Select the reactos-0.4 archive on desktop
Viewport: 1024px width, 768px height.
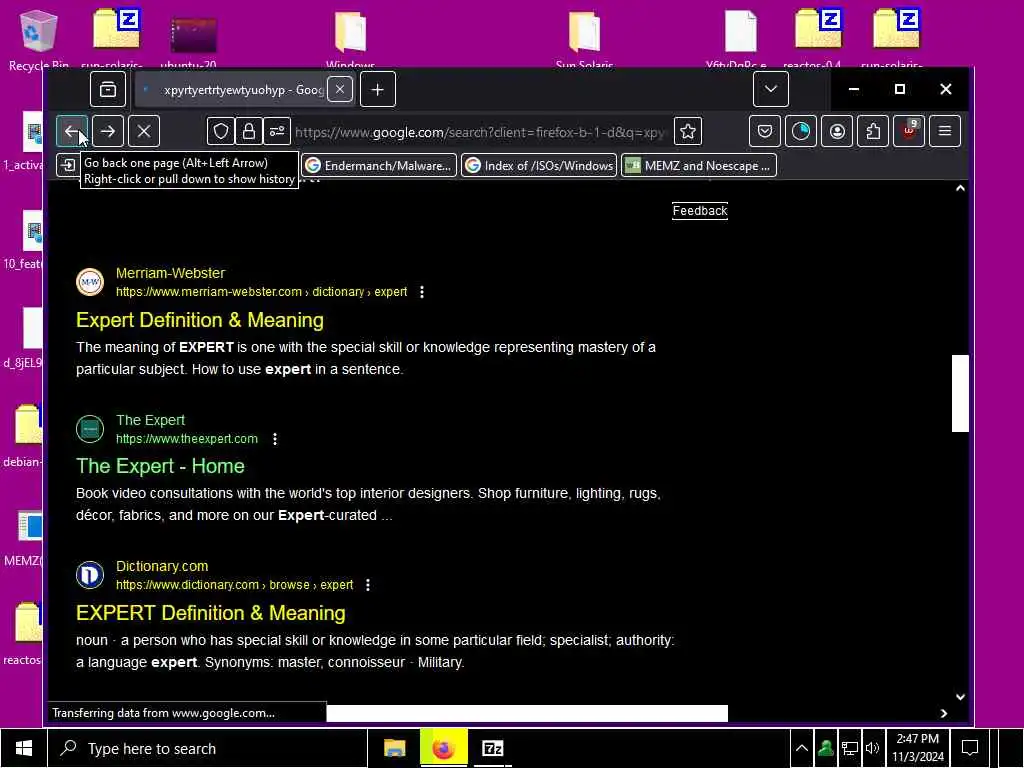coord(817,38)
